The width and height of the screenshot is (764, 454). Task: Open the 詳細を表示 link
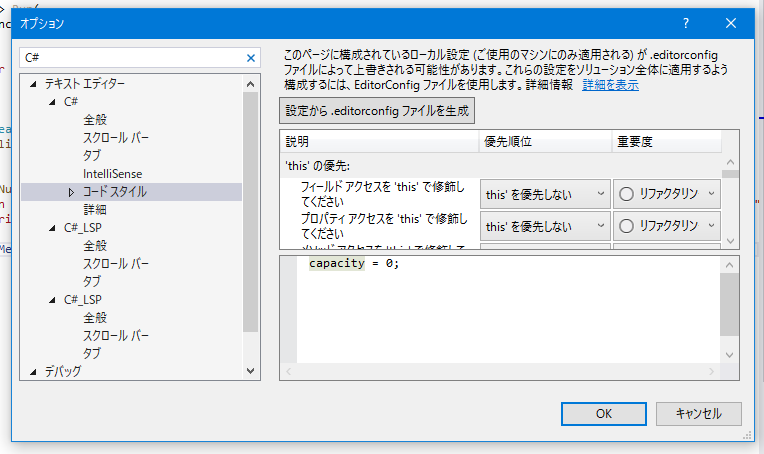[611, 85]
